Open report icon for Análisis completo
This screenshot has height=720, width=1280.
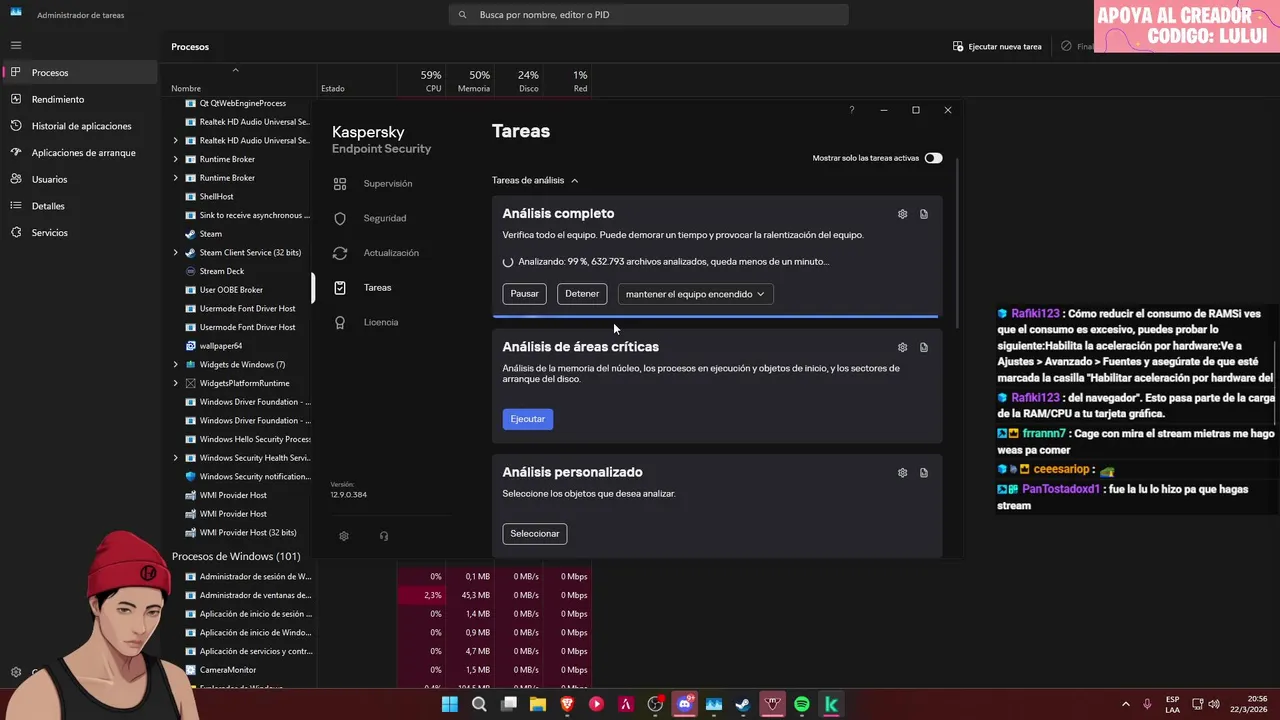924,214
